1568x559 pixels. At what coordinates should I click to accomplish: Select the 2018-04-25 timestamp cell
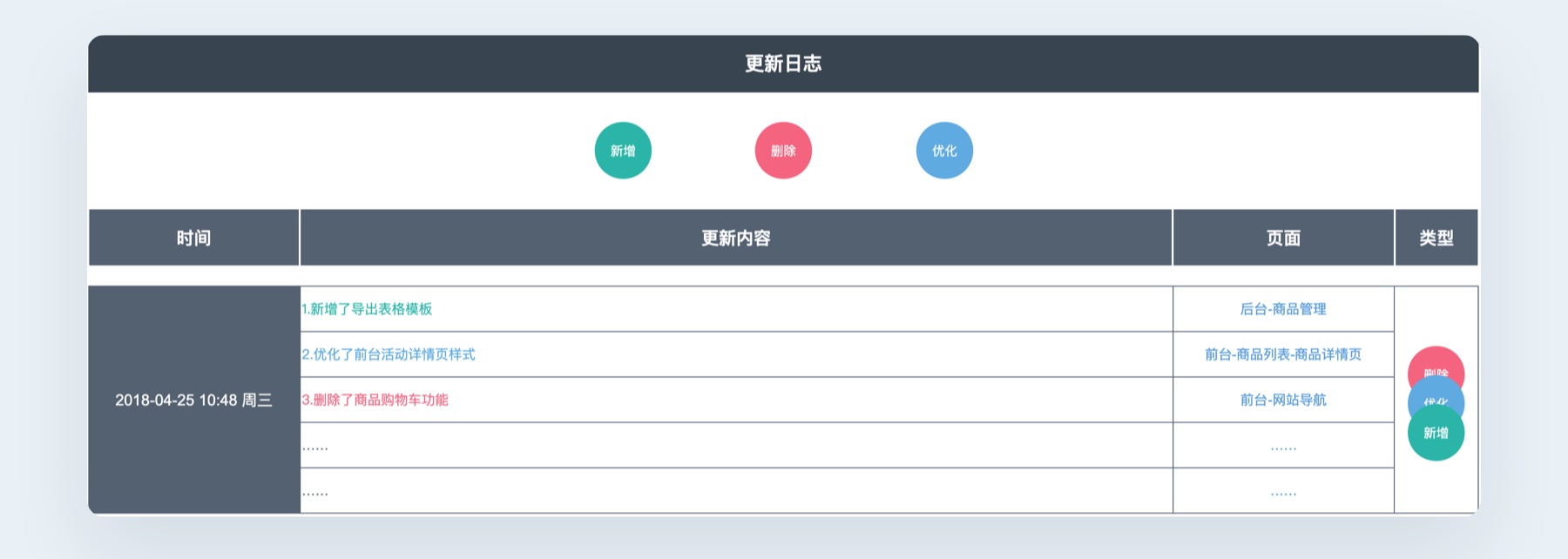pyautogui.click(x=194, y=401)
